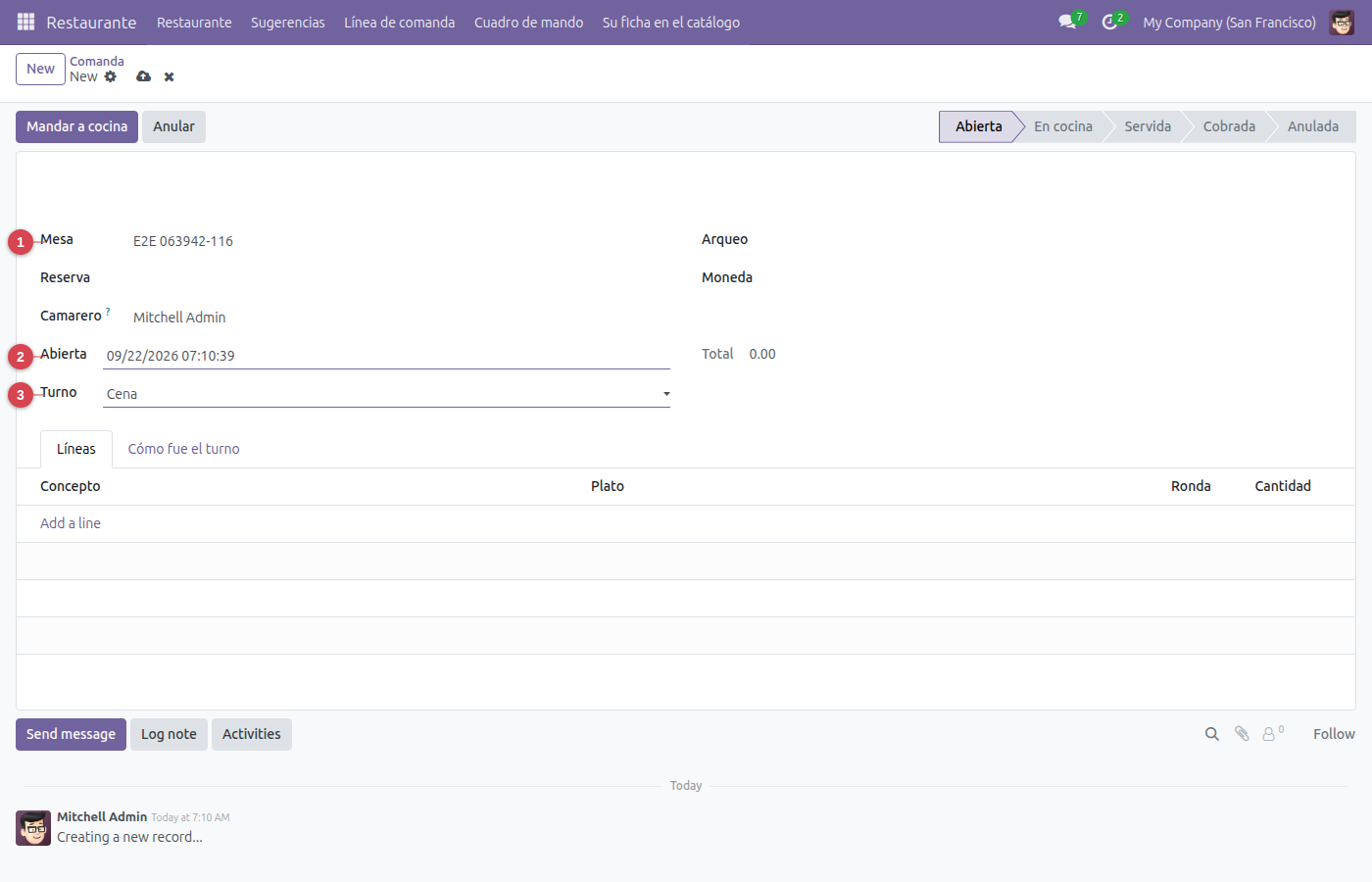Set status to En cocina
This screenshot has height=882, width=1372.
1063,126
